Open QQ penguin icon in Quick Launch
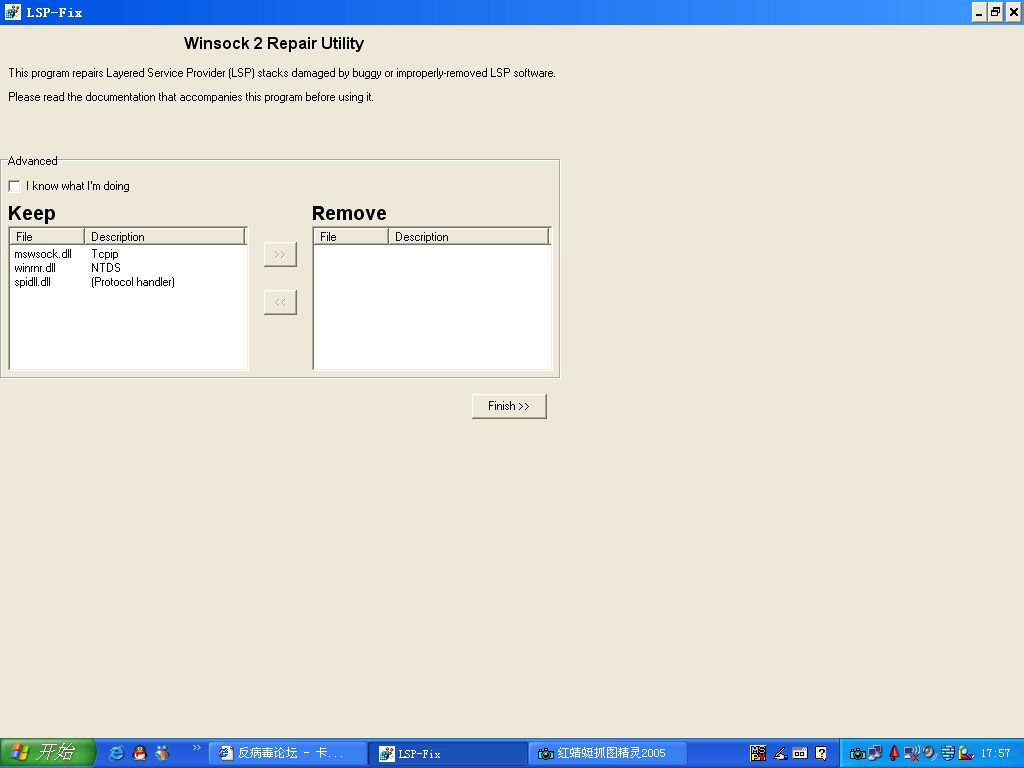This screenshot has width=1024, height=768. click(139, 753)
